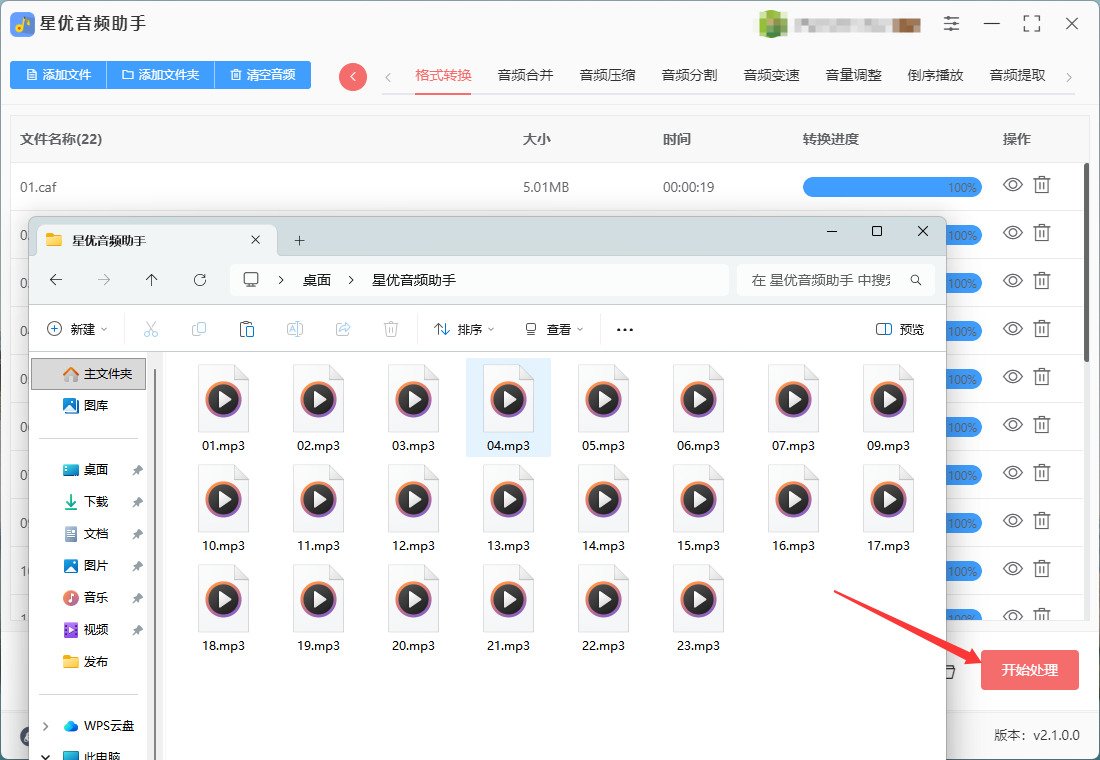
Task: Select the 13.mp3 file
Action: tap(508, 508)
